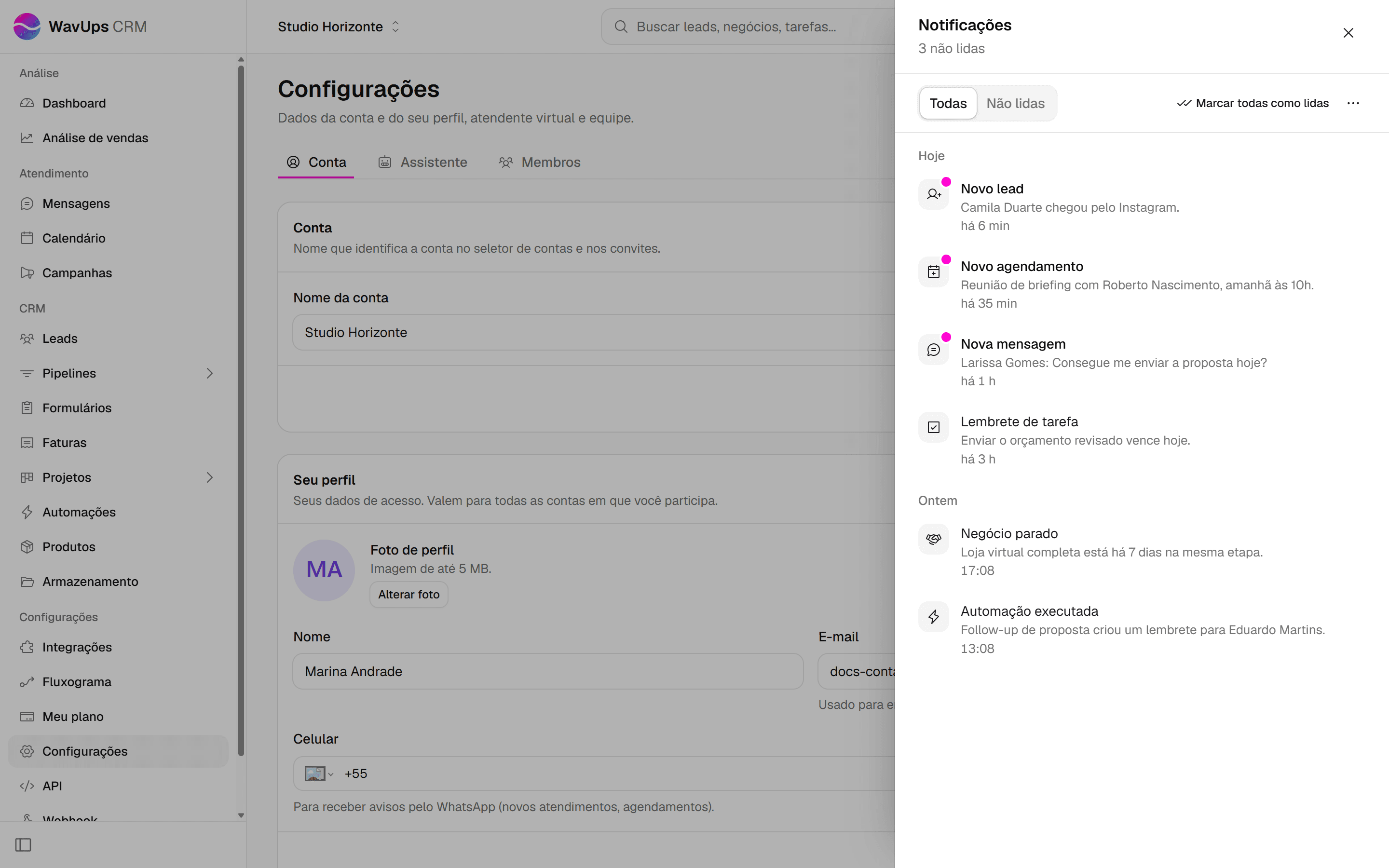Click the Novo lead notification icon
The image size is (1389, 868).
tap(934, 195)
